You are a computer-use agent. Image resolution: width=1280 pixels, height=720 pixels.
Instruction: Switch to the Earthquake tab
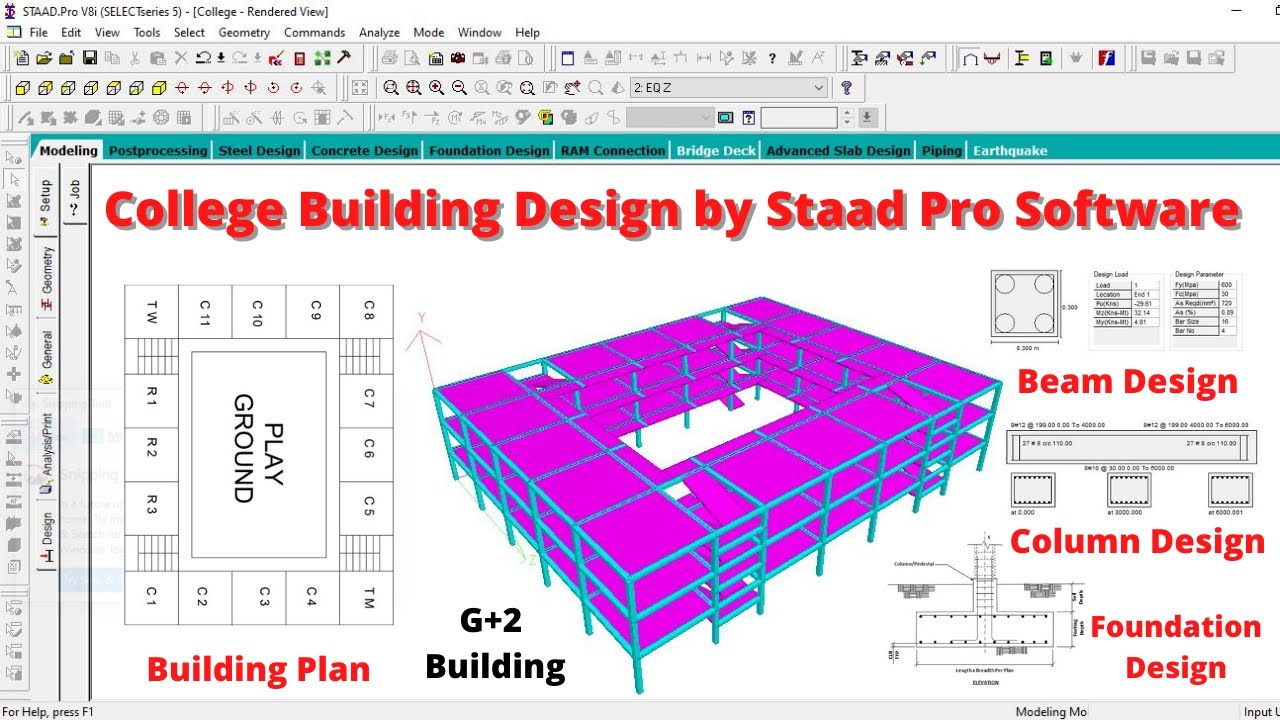pyautogui.click(x=1010, y=151)
